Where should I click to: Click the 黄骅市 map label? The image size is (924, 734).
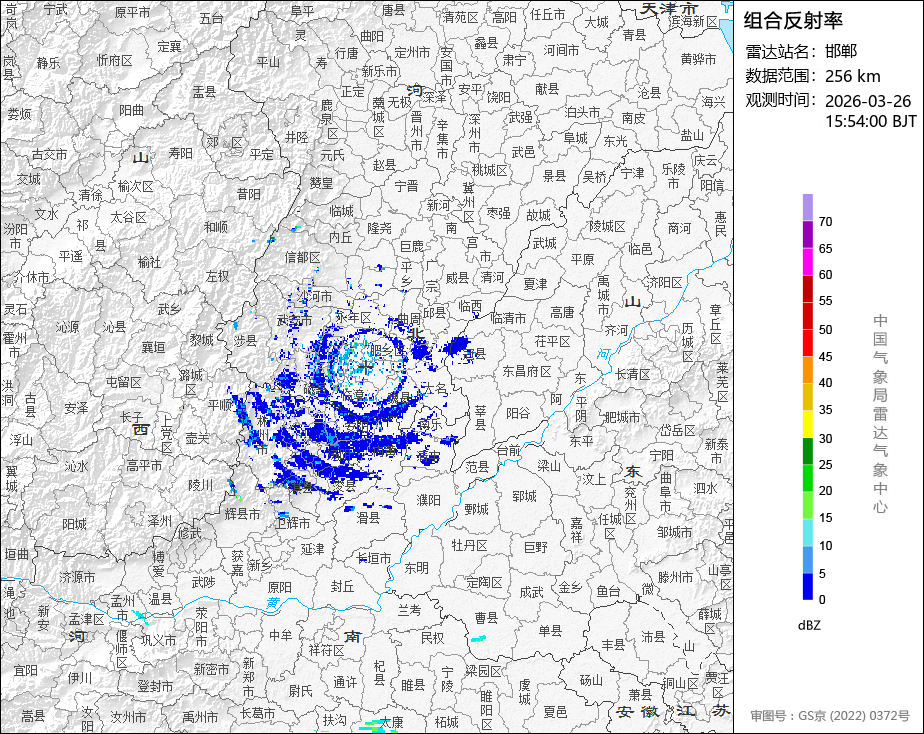(698, 59)
